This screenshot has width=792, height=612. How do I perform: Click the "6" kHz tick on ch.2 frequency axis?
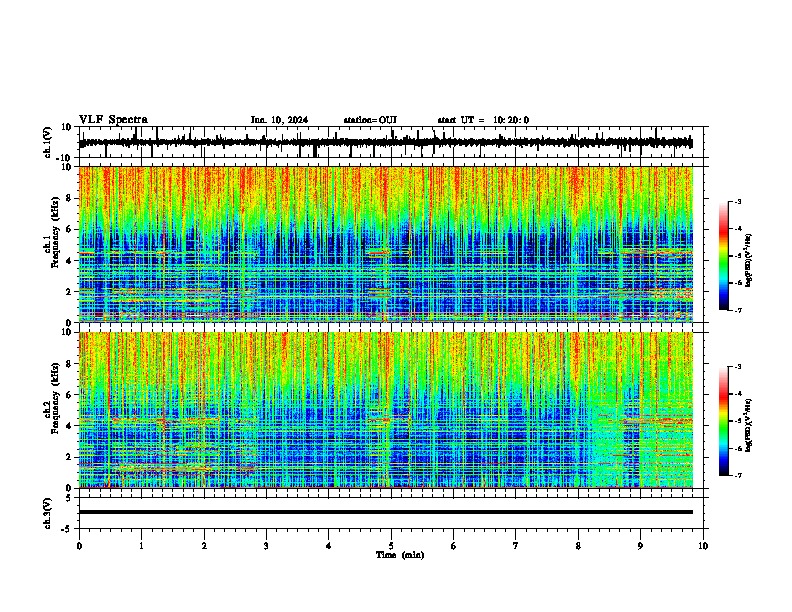coord(70,394)
